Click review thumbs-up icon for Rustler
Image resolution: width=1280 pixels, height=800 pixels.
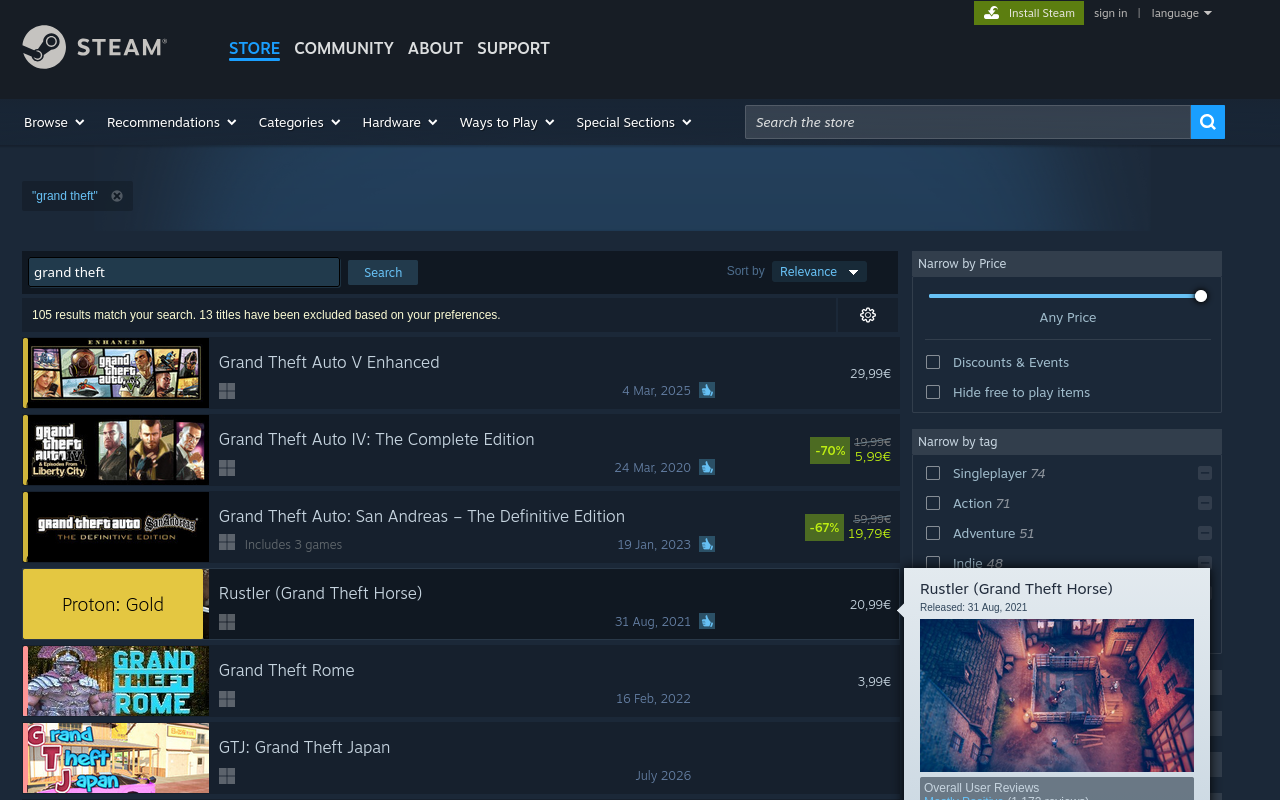707,621
